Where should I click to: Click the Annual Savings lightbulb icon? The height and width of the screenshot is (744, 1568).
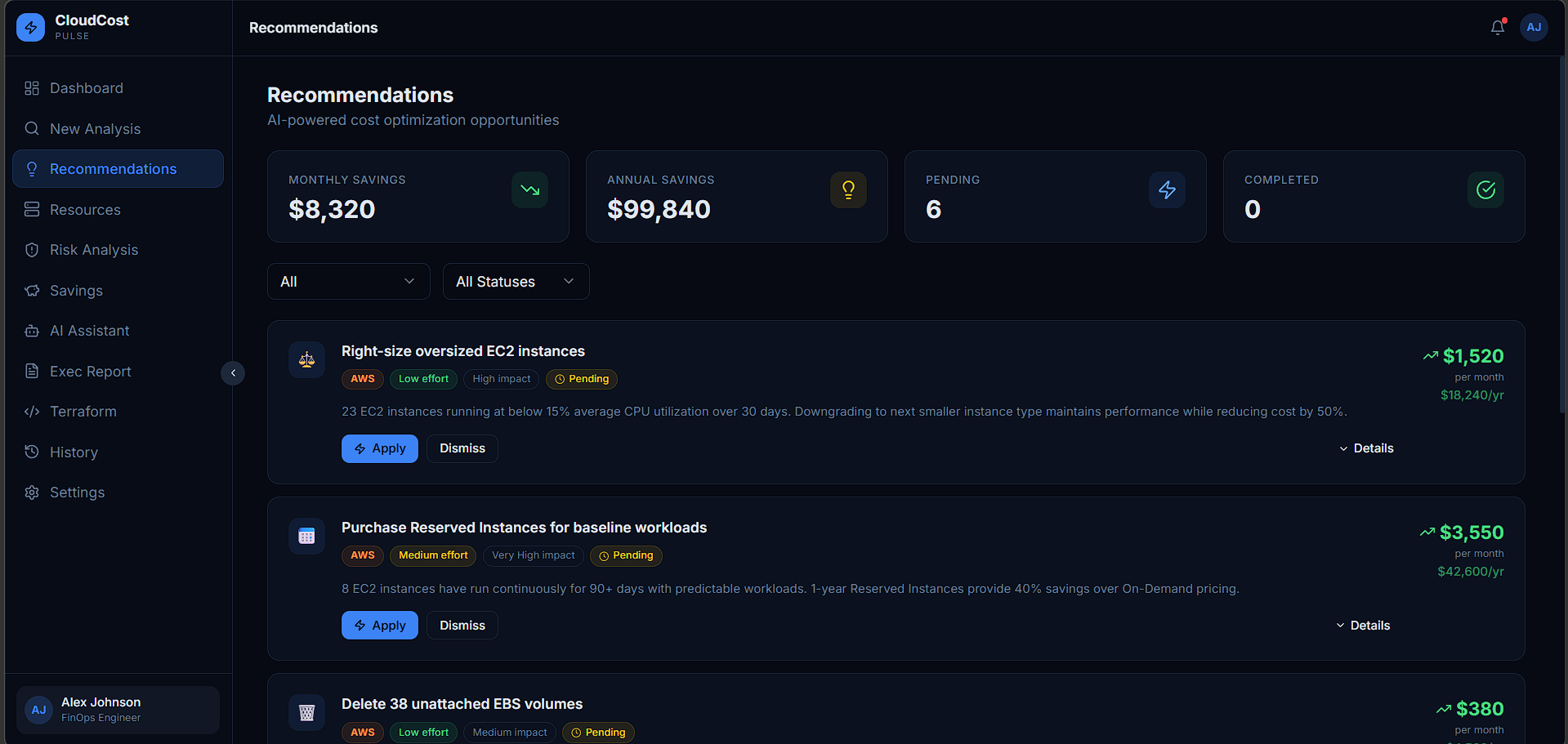point(848,190)
